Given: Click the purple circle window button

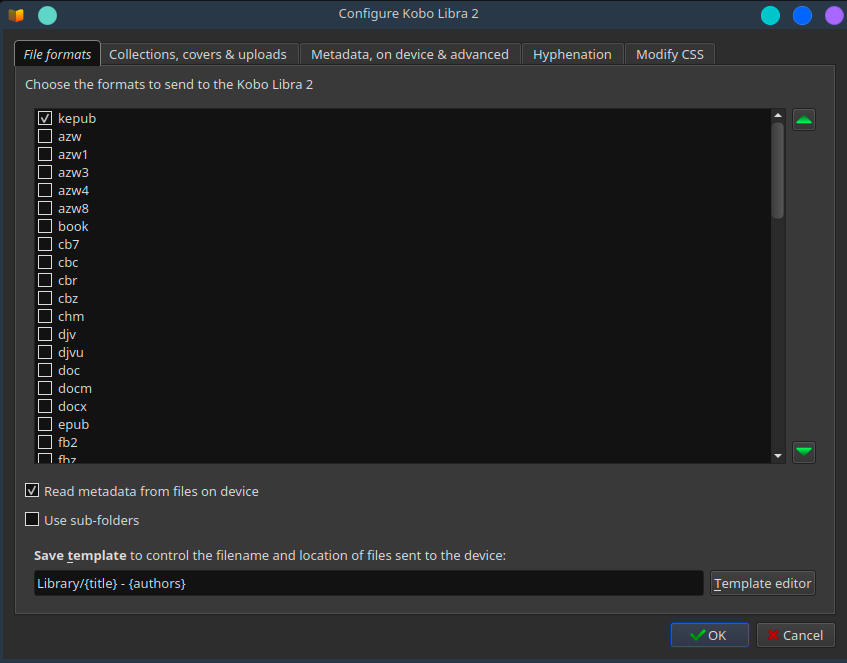Looking at the screenshot, I should coord(834,15).
